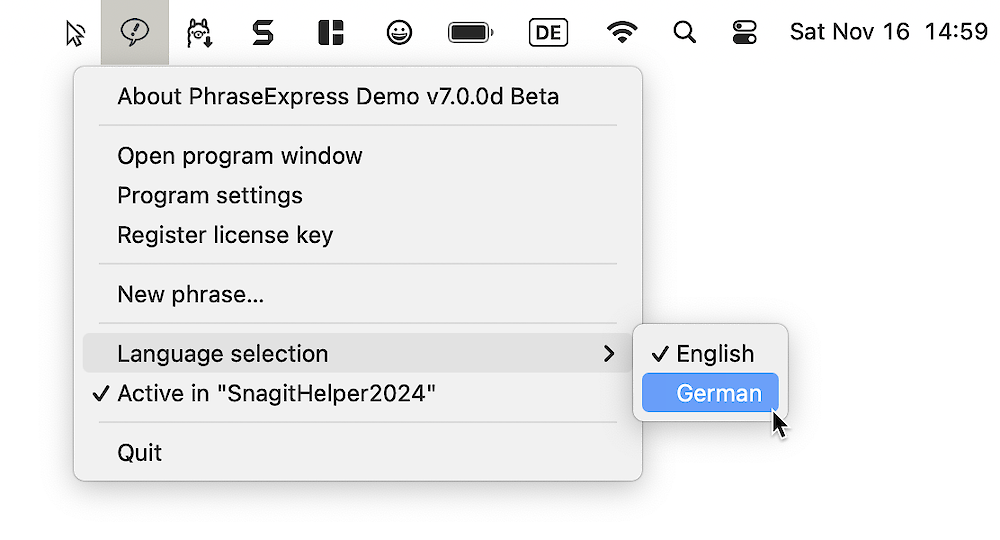The image size is (1000, 540).
Task: Expand the Language selection submenu arrow
Action: click(609, 354)
